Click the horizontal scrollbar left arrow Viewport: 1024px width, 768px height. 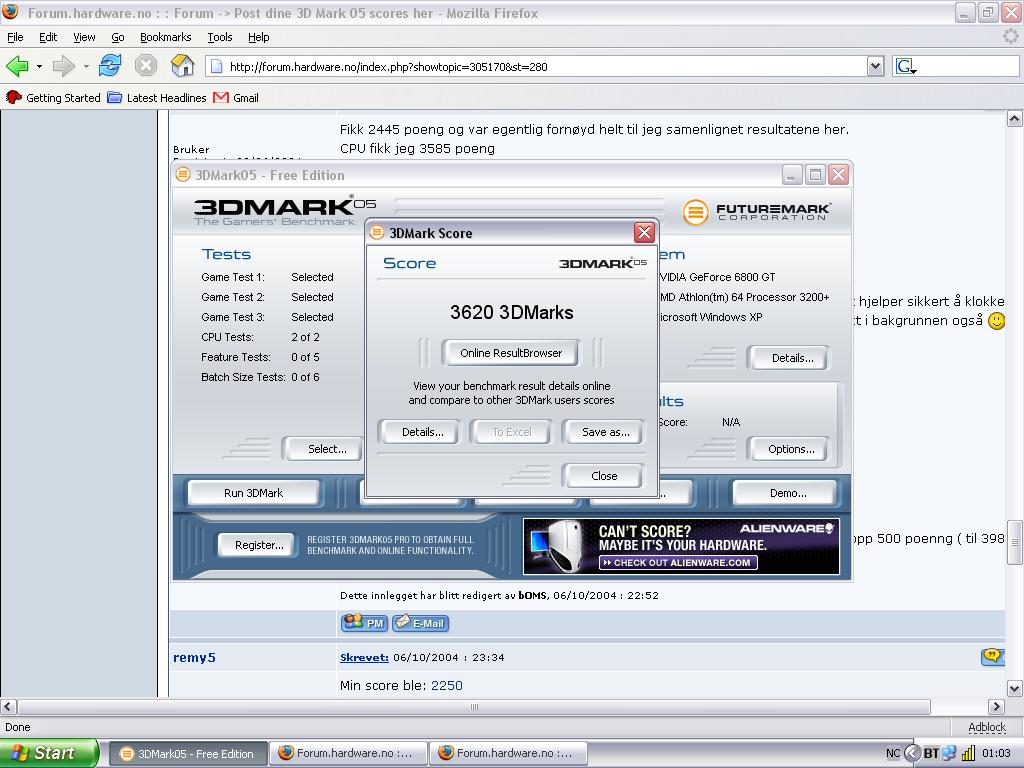(x=8, y=707)
